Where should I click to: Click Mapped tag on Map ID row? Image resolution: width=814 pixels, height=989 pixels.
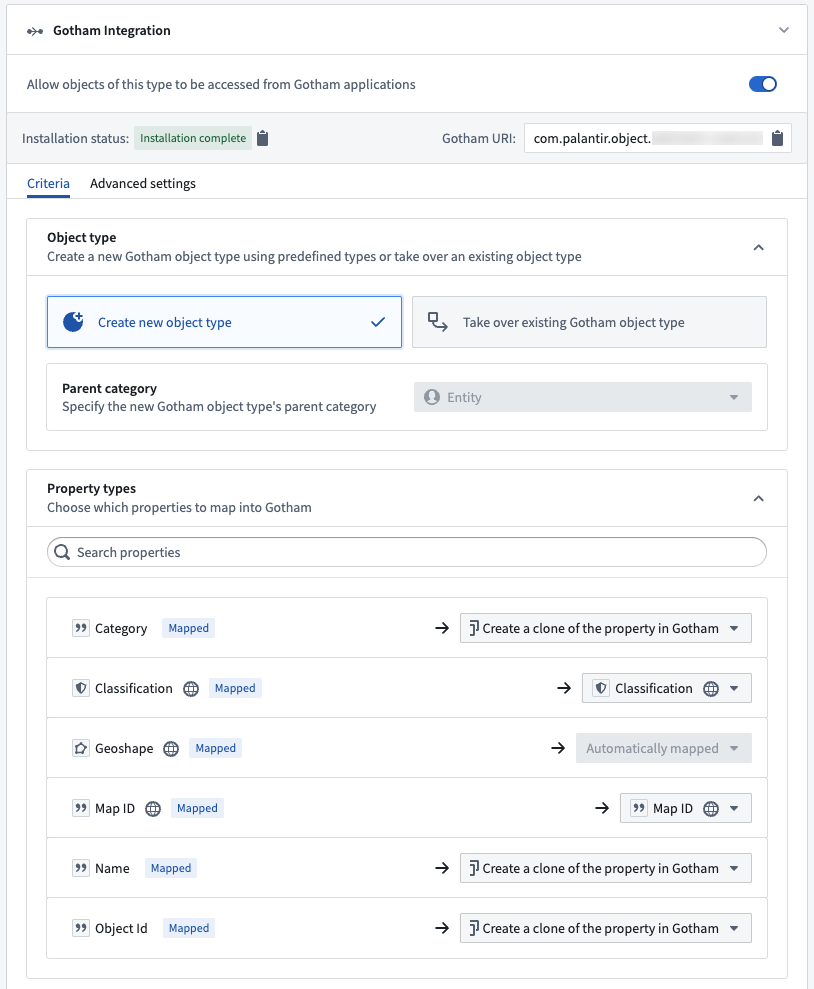[x=197, y=808]
